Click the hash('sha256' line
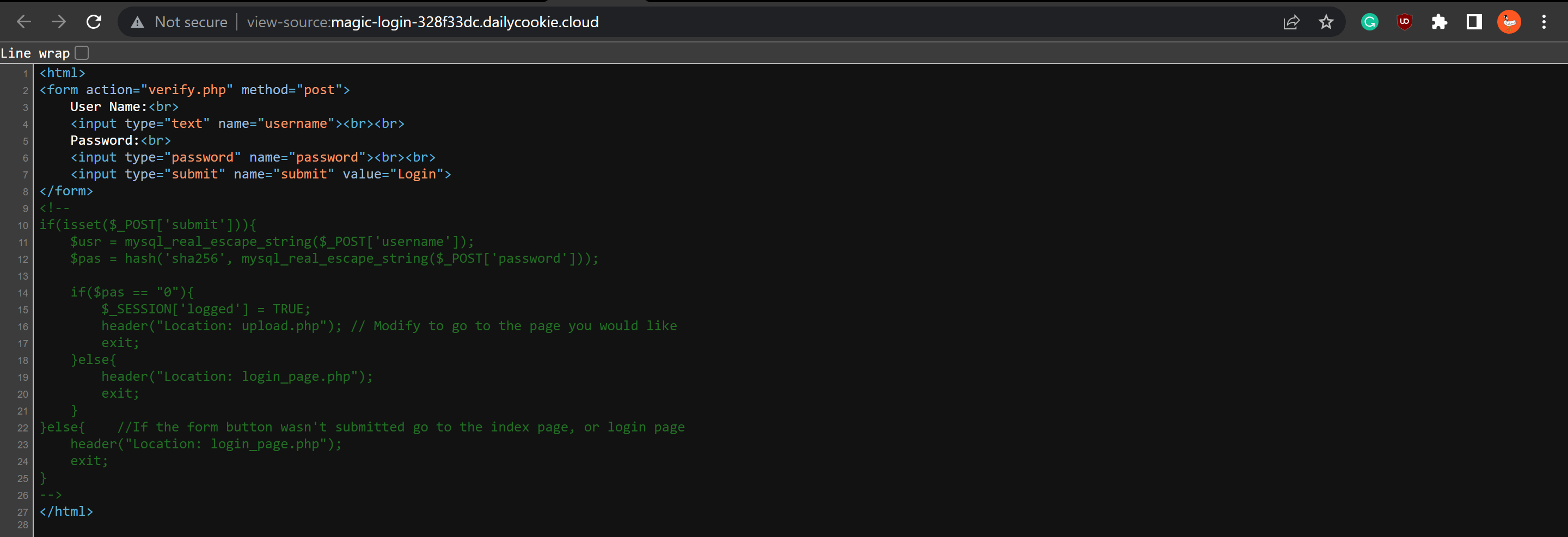This screenshot has width=1568, height=537. (334, 258)
